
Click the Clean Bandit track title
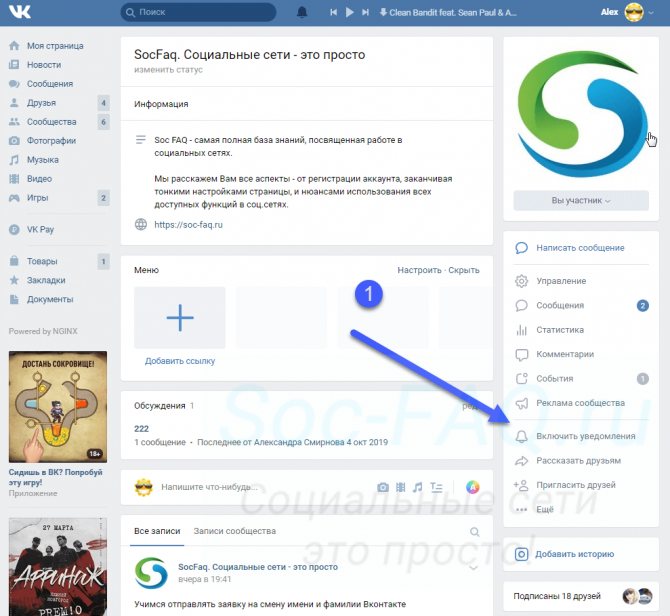[x=453, y=12]
